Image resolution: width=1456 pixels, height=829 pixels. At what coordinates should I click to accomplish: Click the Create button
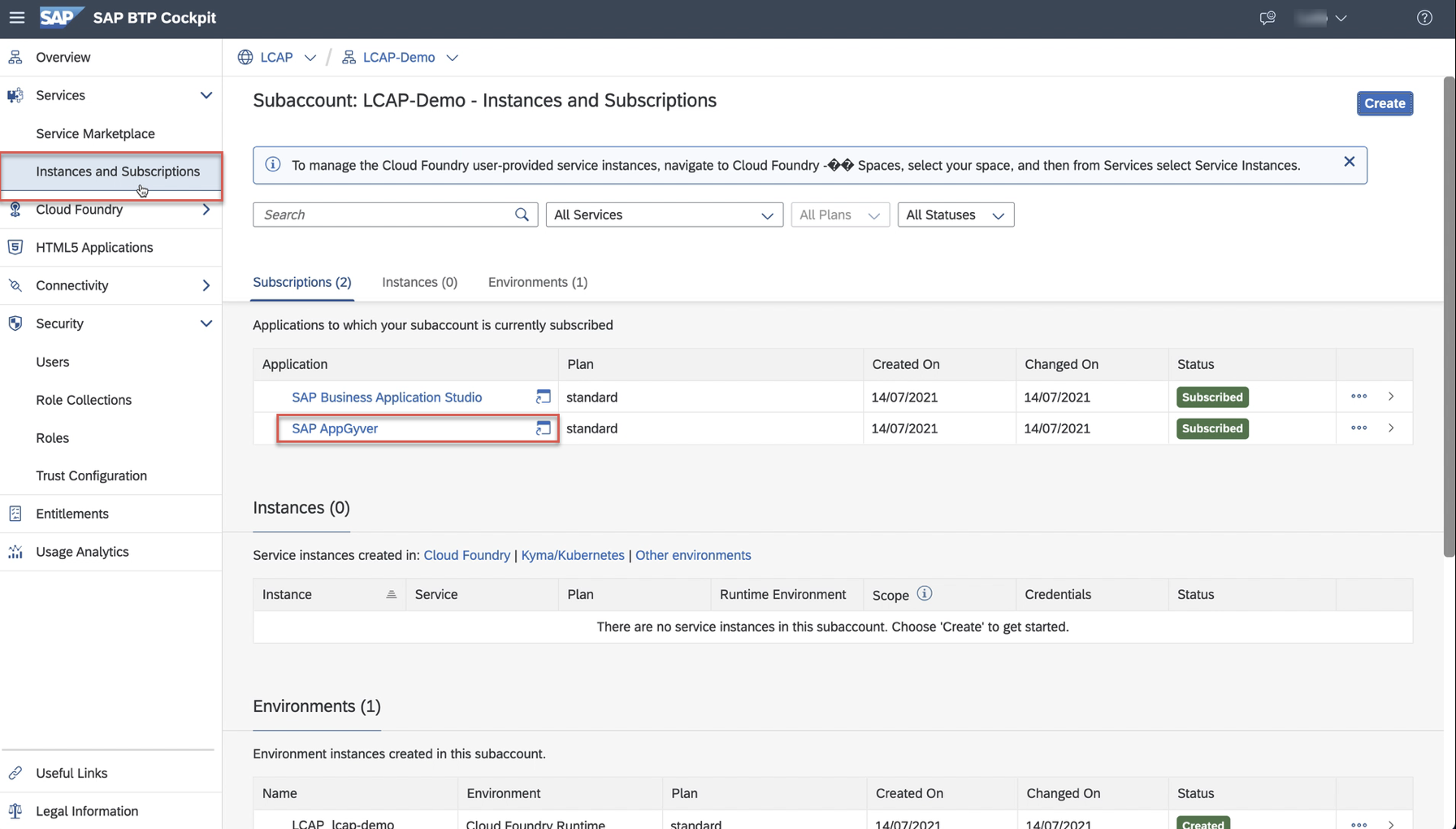coord(1384,103)
